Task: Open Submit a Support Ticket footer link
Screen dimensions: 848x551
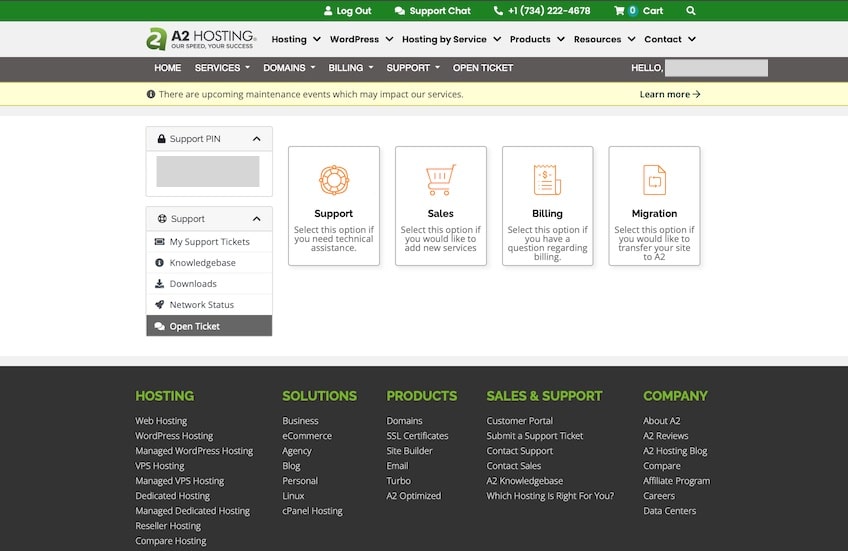Action: [534, 435]
